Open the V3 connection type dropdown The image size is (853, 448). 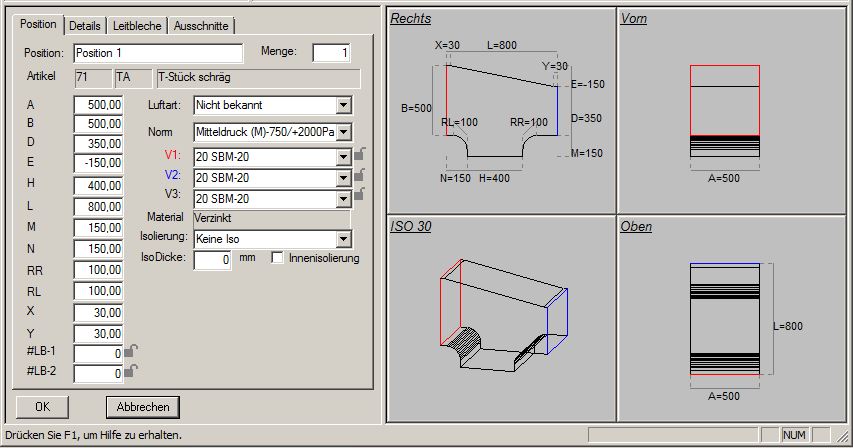[344, 198]
